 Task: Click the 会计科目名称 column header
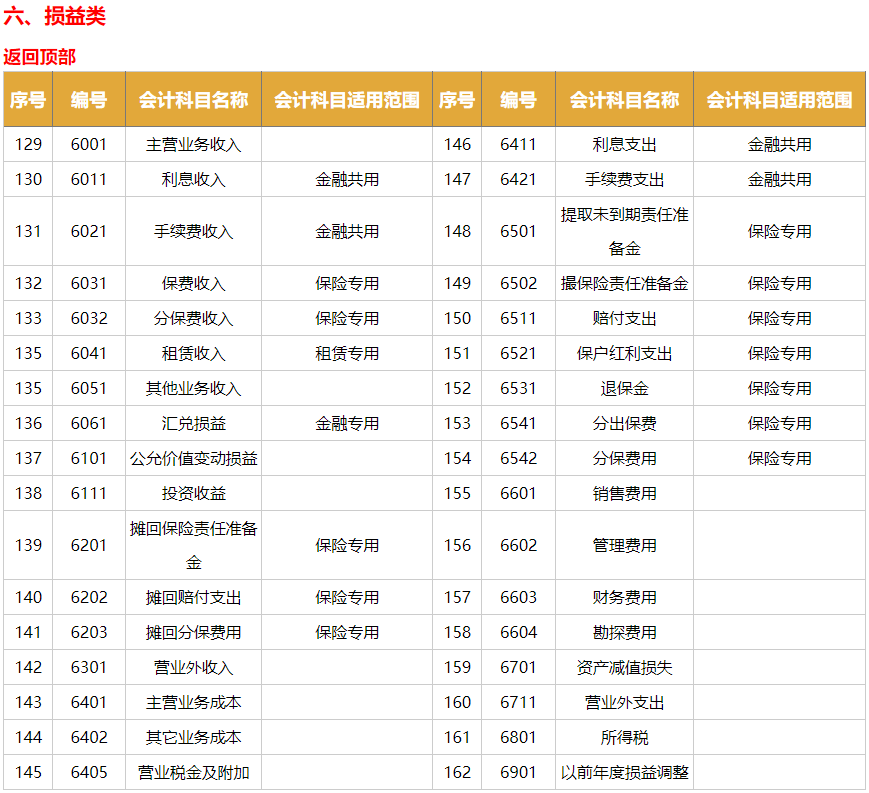coord(192,100)
